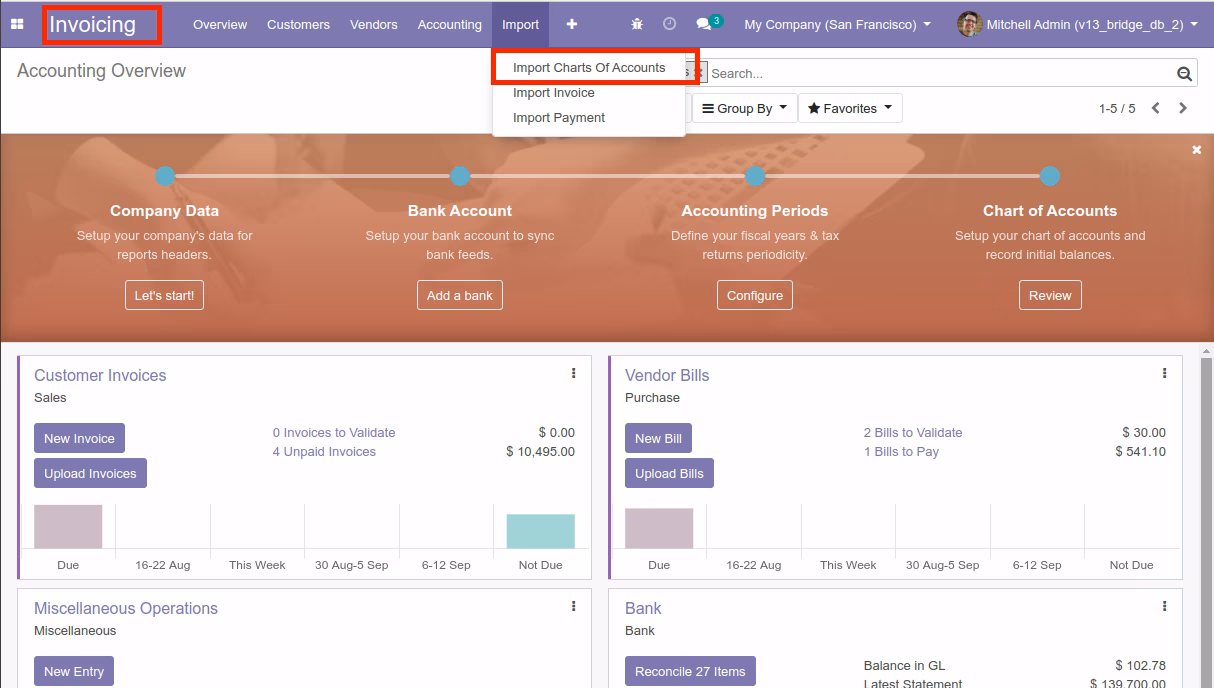Open the Bank journal title link
The width and height of the screenshot is (1214, 688).
(643, 608)
